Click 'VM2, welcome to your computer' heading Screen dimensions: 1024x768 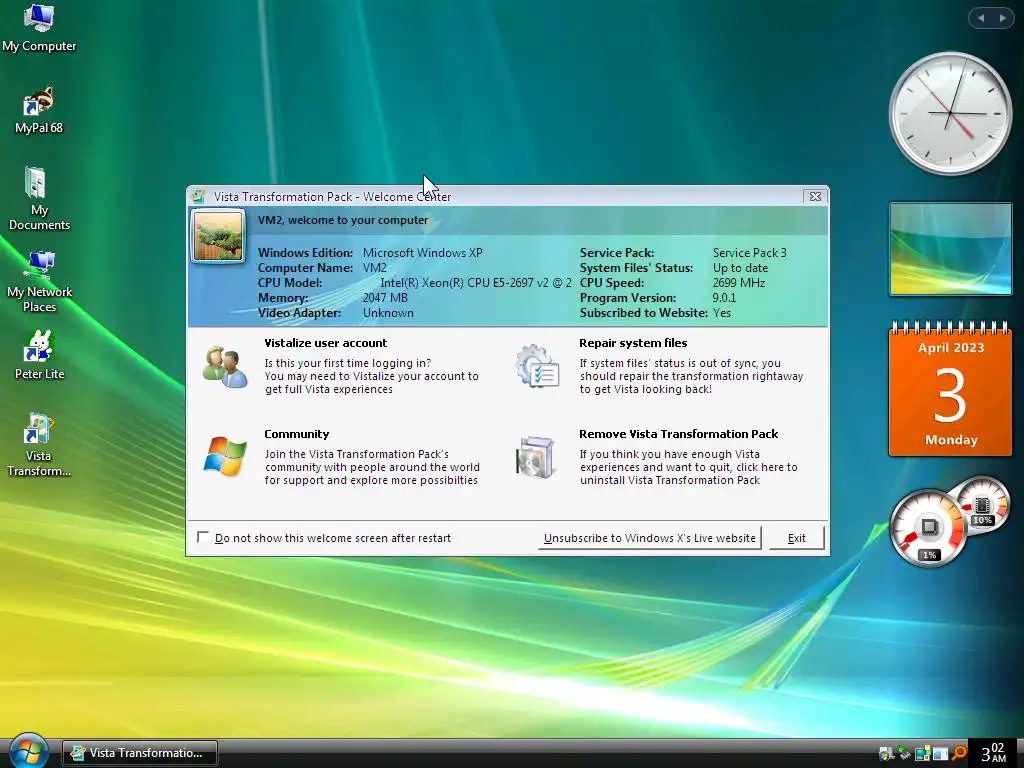pyautogui.click(x=343, y=220)
